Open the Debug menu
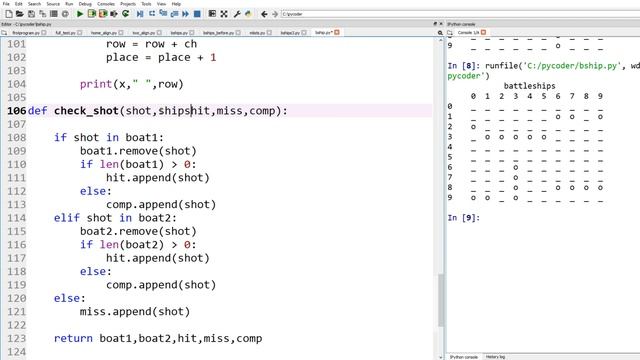Image resolution: width=640 pixels, height=360 pixels. point(85,4)
